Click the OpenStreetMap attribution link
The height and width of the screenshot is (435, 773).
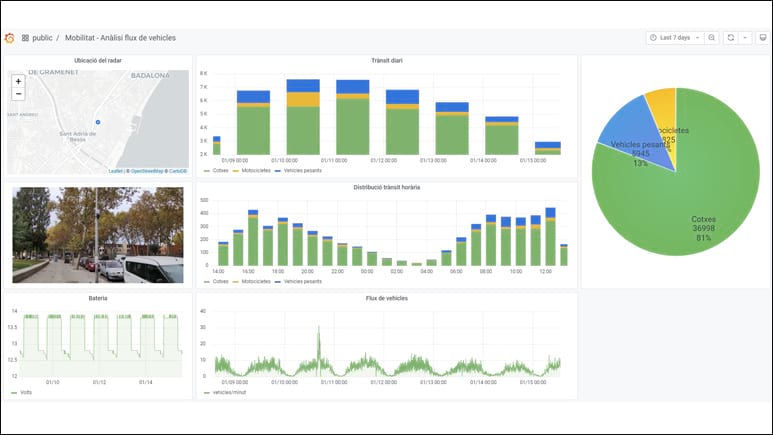point(147,171)
